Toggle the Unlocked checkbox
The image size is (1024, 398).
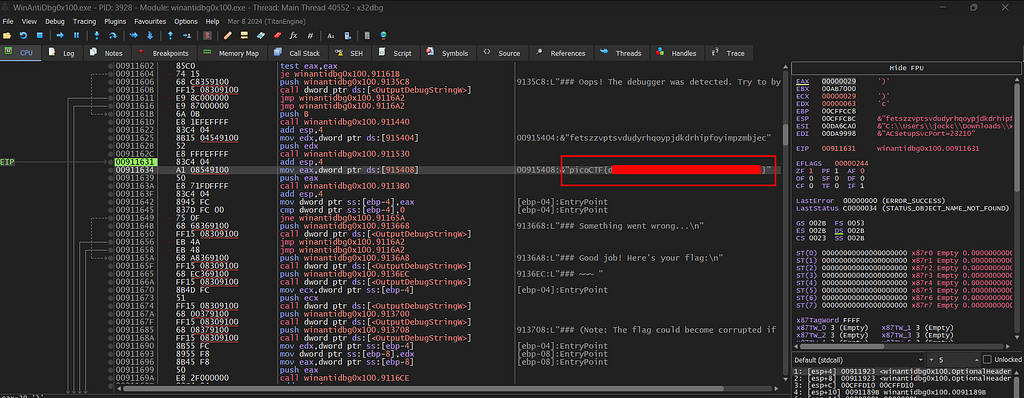[987, 359]
